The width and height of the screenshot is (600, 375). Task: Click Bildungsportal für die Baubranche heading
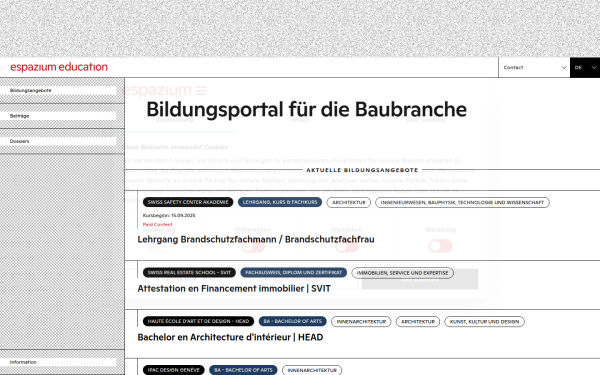[x=307, y=109]
